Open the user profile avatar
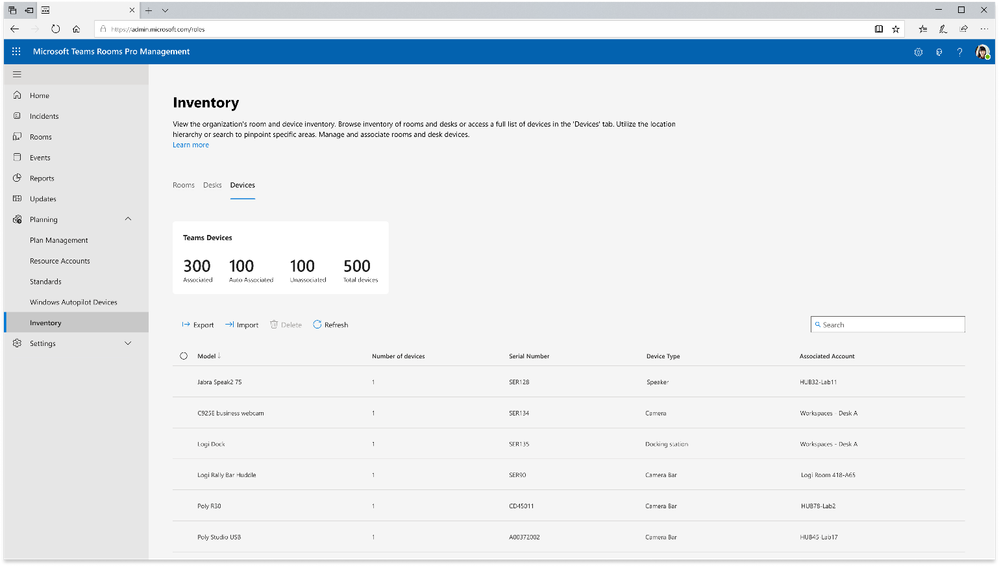 point(982,52)
